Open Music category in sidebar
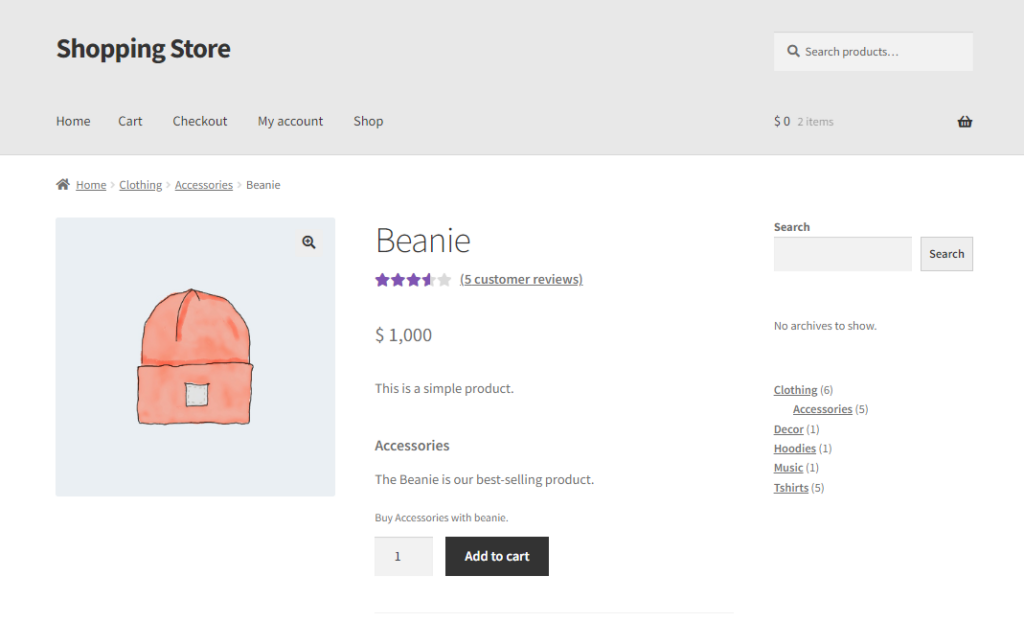 (788, 468)
